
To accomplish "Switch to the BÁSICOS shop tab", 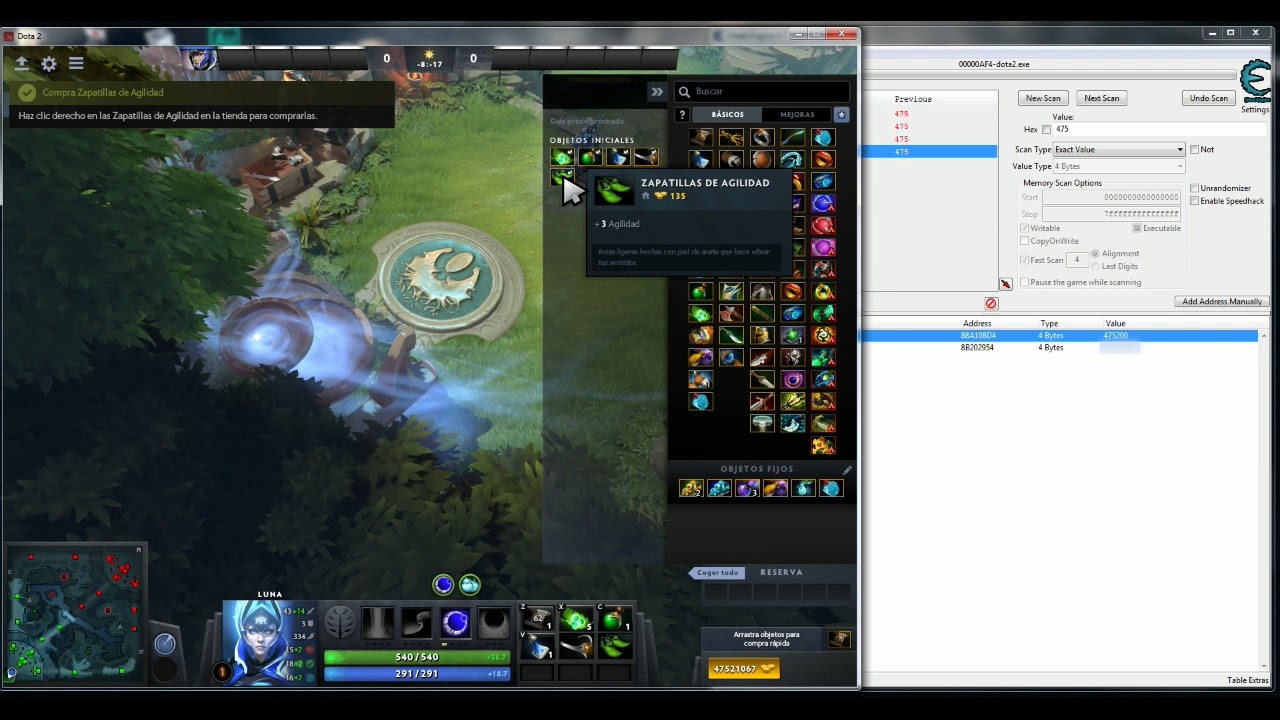I will point(728,115).
